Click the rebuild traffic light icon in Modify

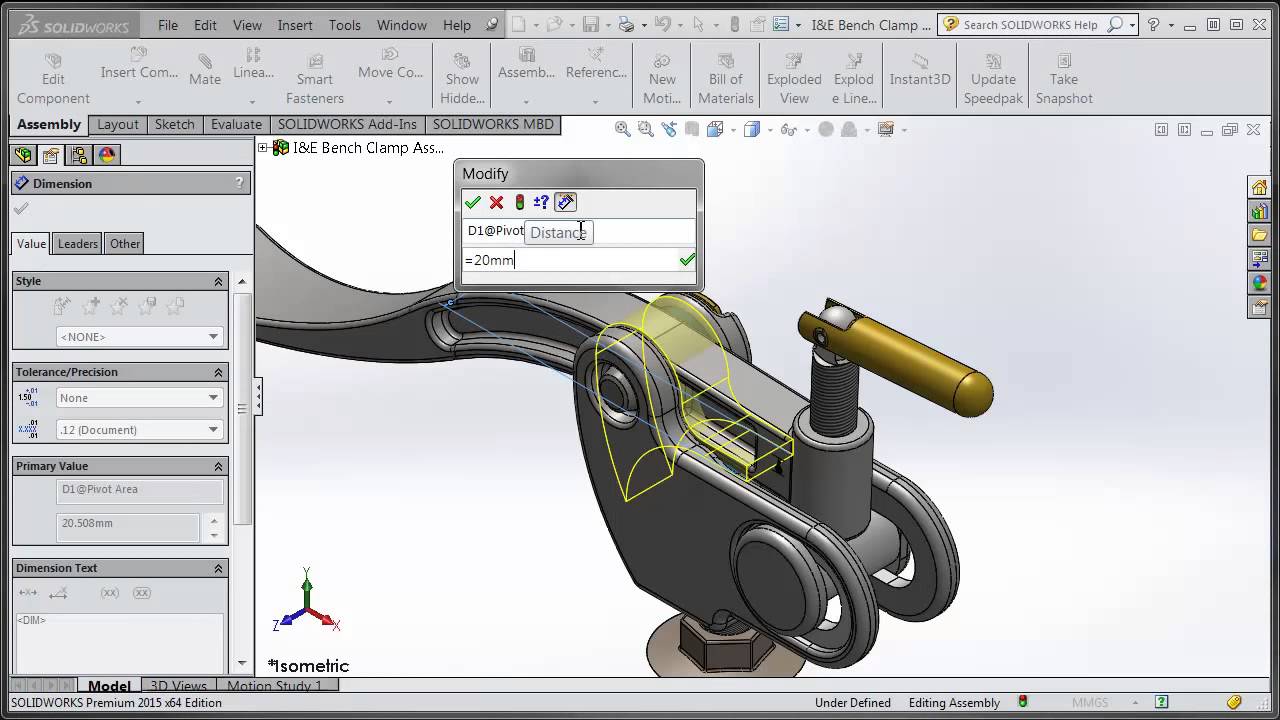519,202
